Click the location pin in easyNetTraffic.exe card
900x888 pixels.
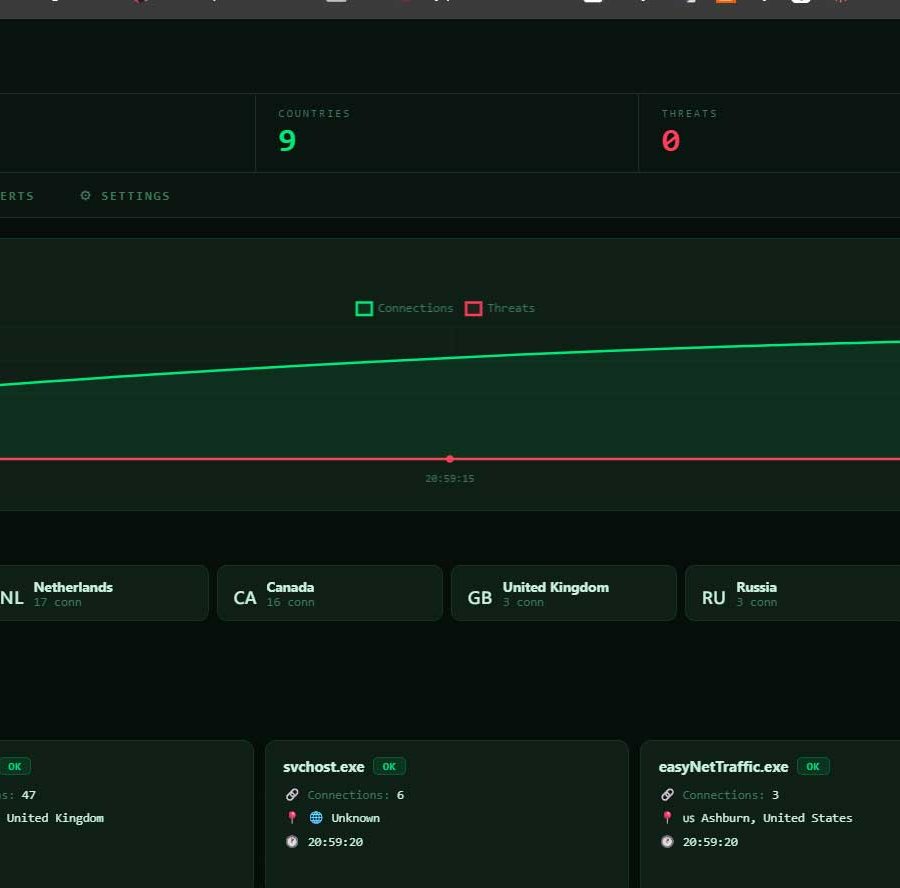[667, 817]
